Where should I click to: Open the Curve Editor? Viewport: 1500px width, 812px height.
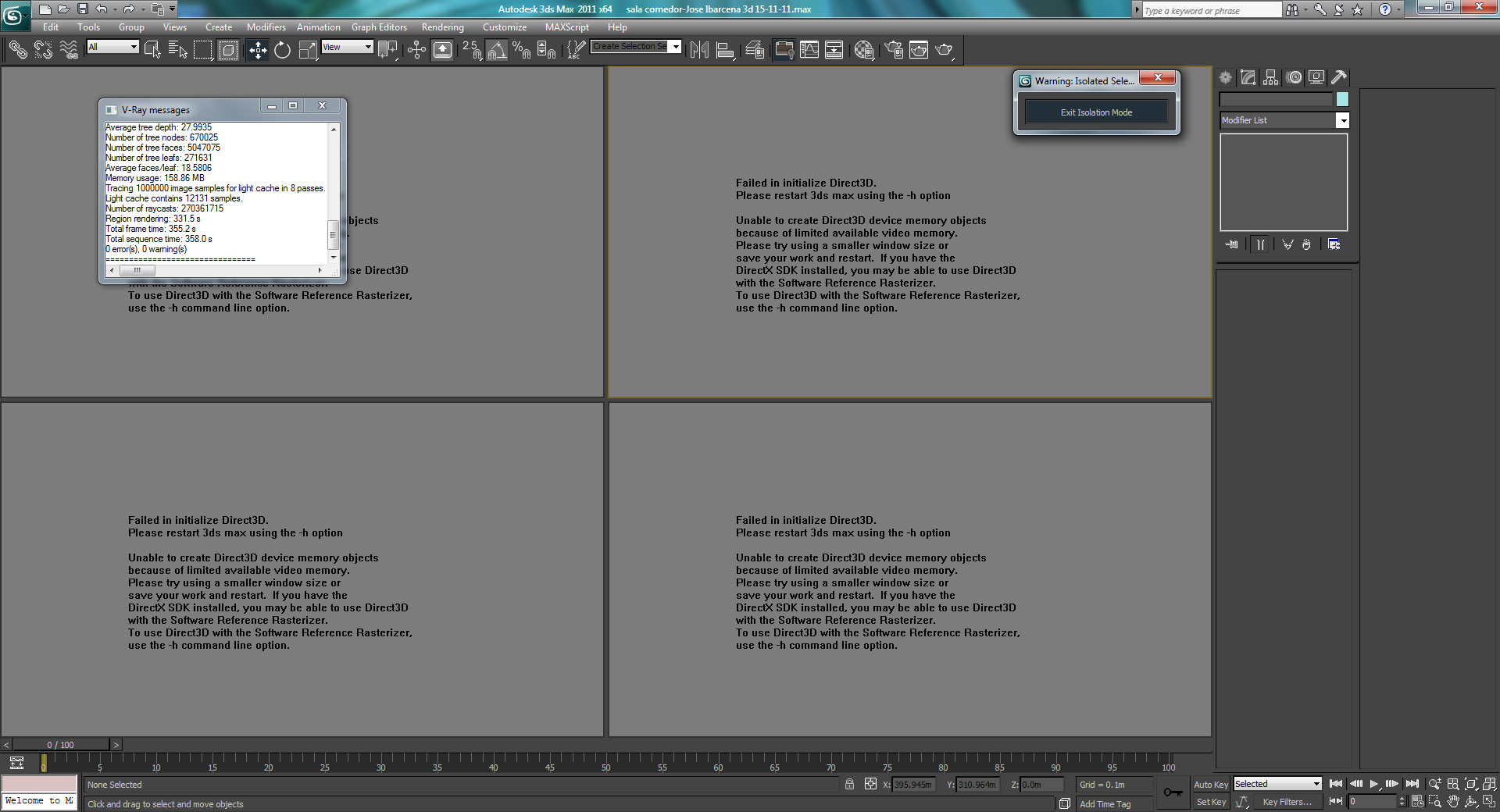coord(809,50)
